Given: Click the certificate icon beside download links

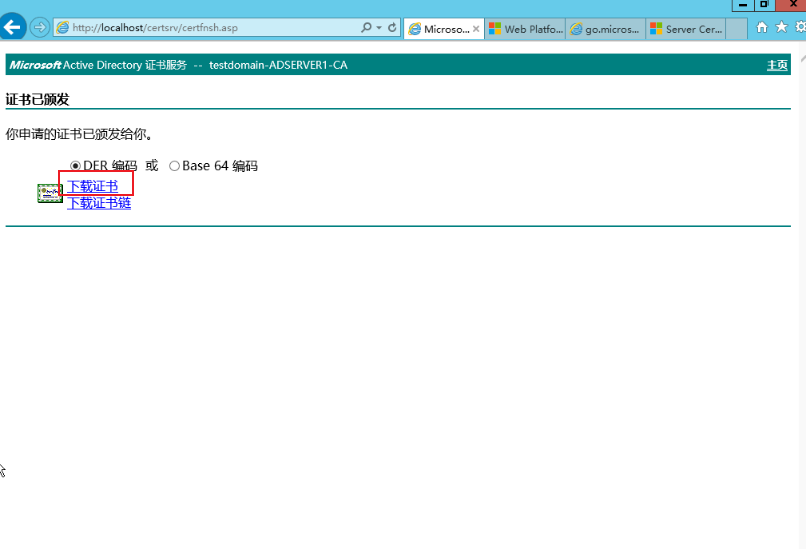Looking at the screenshot, I should (x=50, y=193).
